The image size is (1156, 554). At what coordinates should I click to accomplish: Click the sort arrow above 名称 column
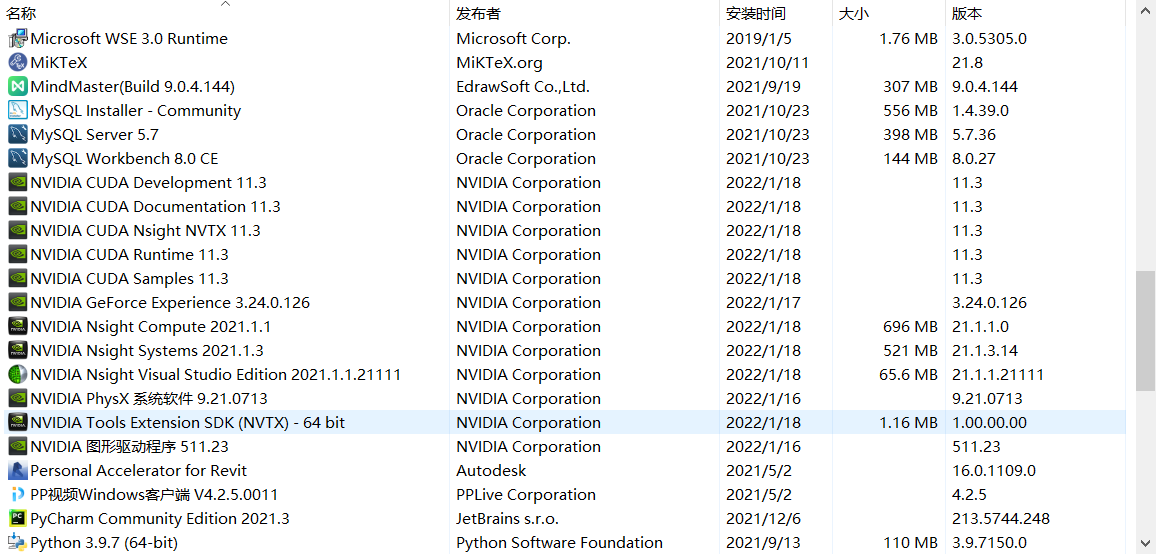(226, 4)
